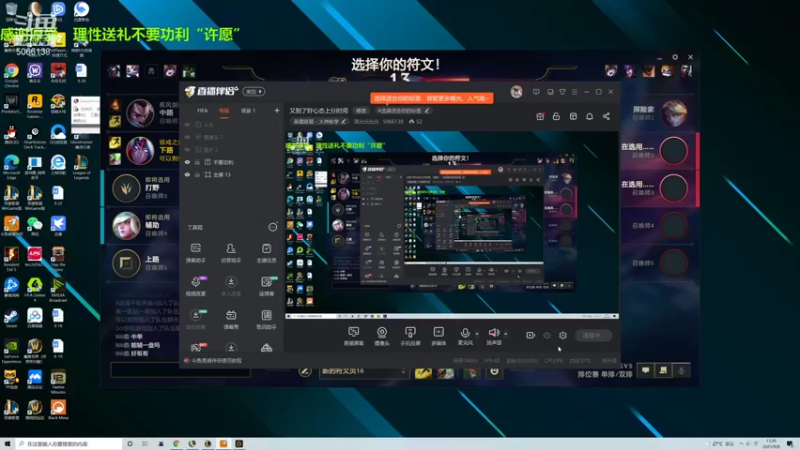This screenshot has height=450, width=800.
Task: Open the 房管助手 tool
Action: point(231,253)
